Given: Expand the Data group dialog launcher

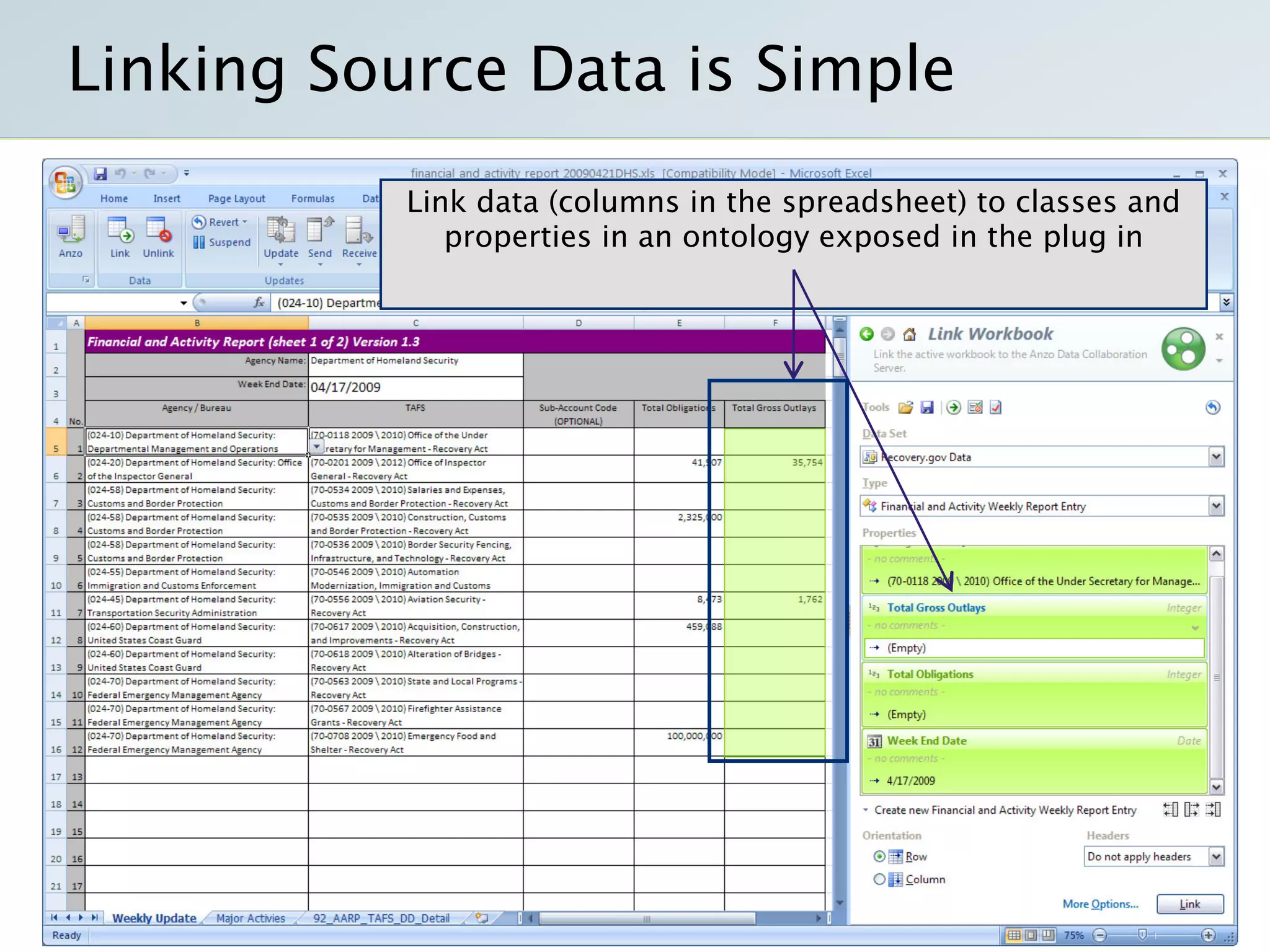Looking at the screenshot, I should [86, 280].
